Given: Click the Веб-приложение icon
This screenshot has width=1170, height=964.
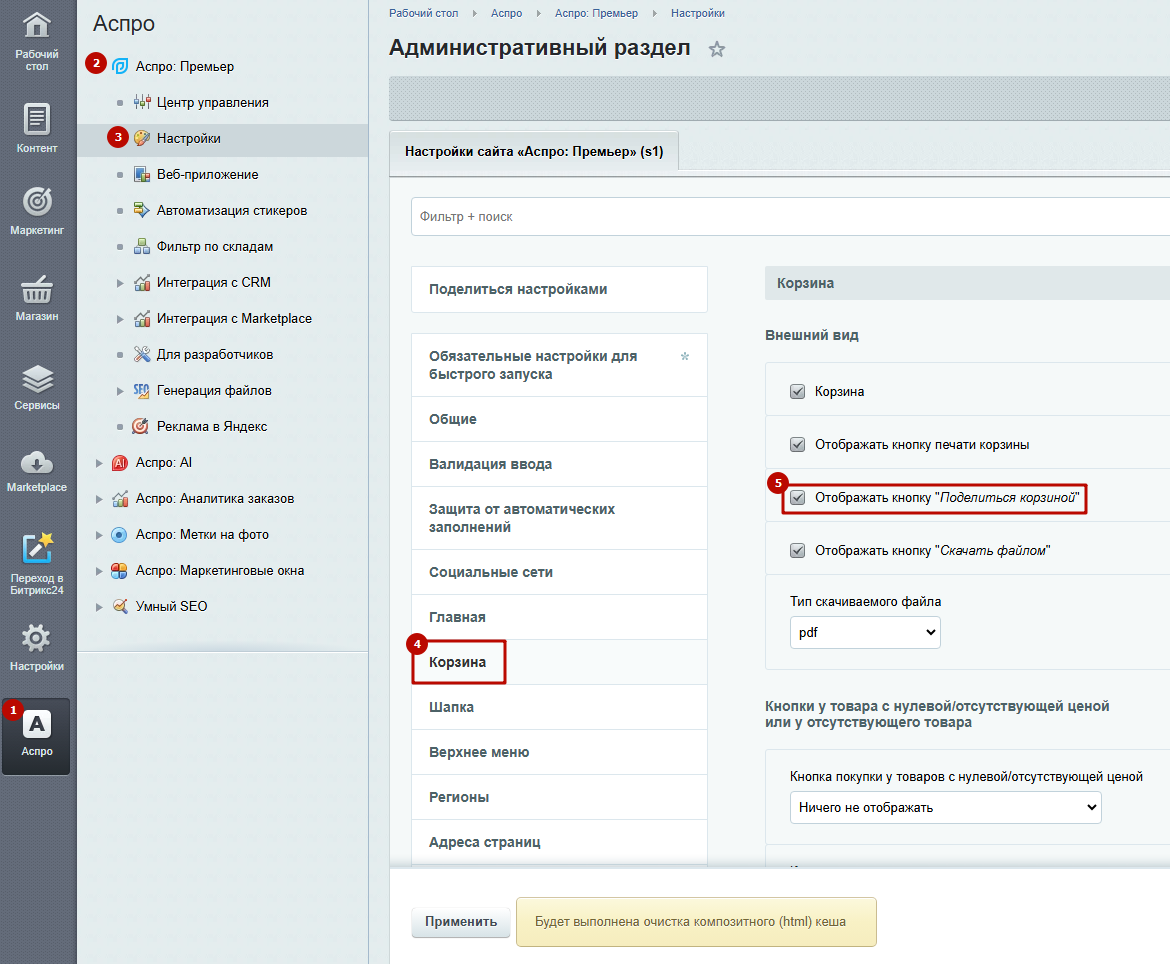Looking at the screenshot, I should coord(142,175).
